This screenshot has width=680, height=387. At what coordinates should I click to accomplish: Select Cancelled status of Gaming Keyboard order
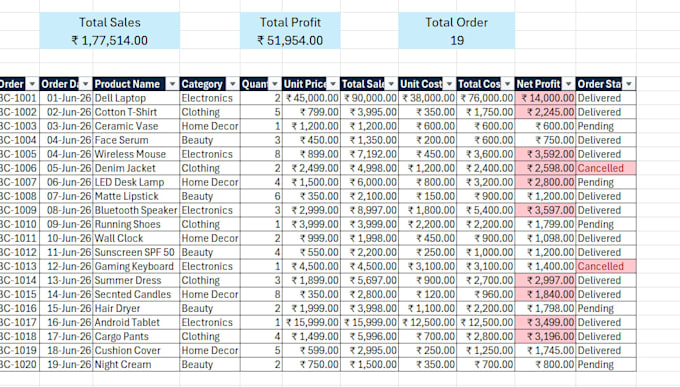click(606, 266)
